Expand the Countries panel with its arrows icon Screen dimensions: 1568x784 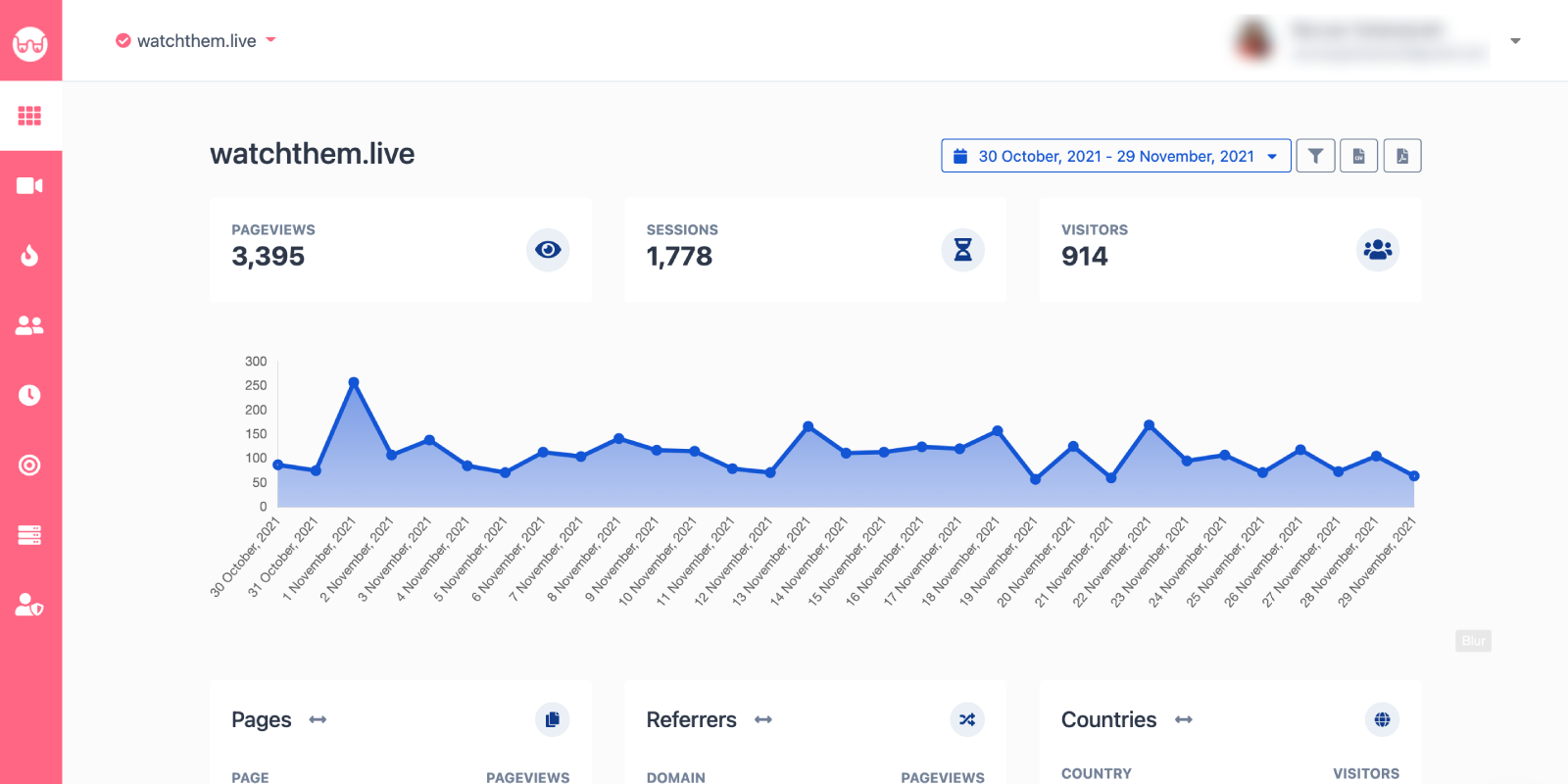(1184, 720)
